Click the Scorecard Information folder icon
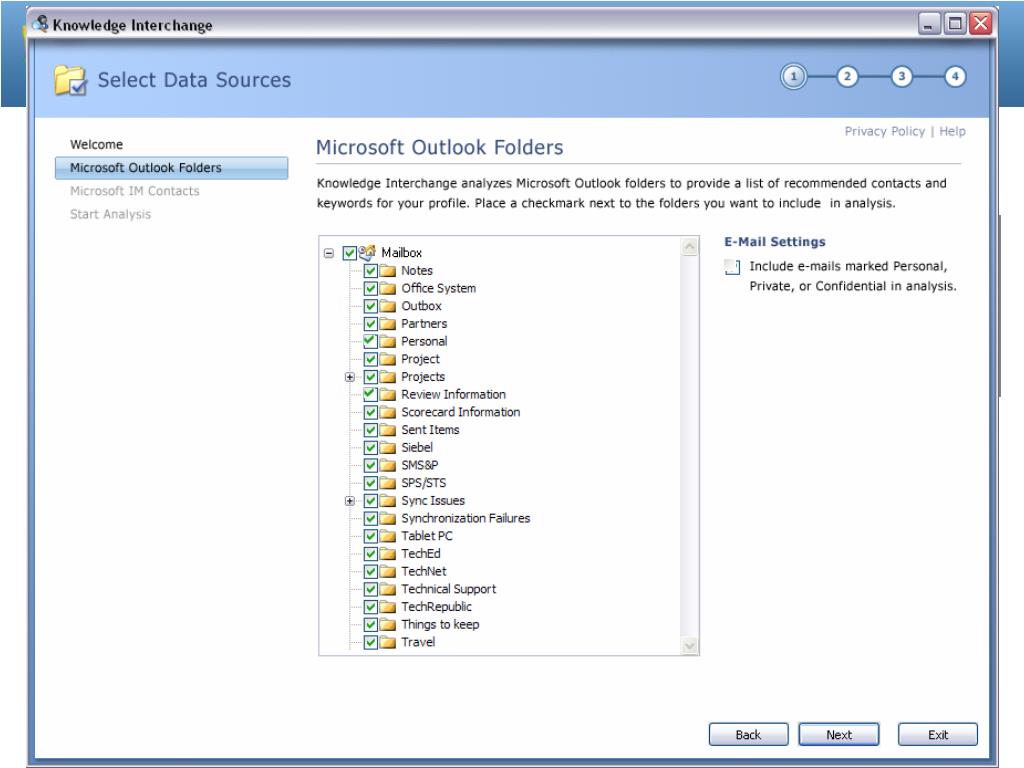This screenshot has height=768, width=1024. point(388,412)
